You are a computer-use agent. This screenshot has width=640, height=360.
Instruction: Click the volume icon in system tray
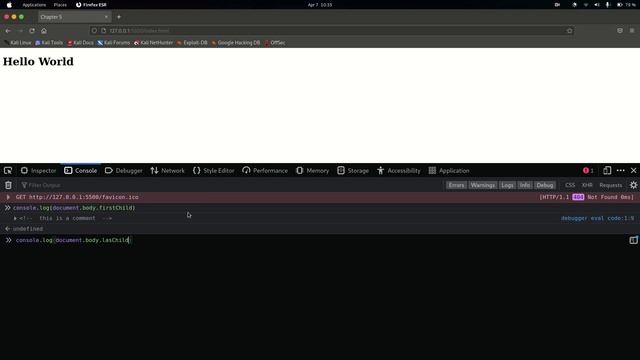(597, 5)
